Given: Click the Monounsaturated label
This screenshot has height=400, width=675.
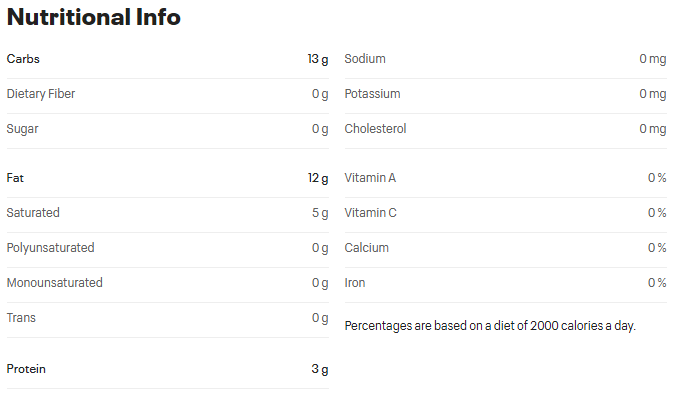Looking at the screenshot, I should 55,283.
